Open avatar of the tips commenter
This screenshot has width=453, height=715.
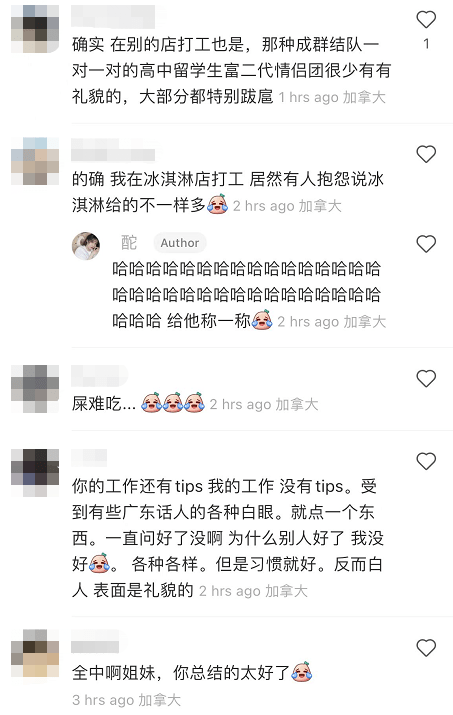pyautogui.click(x=35, y=472)
